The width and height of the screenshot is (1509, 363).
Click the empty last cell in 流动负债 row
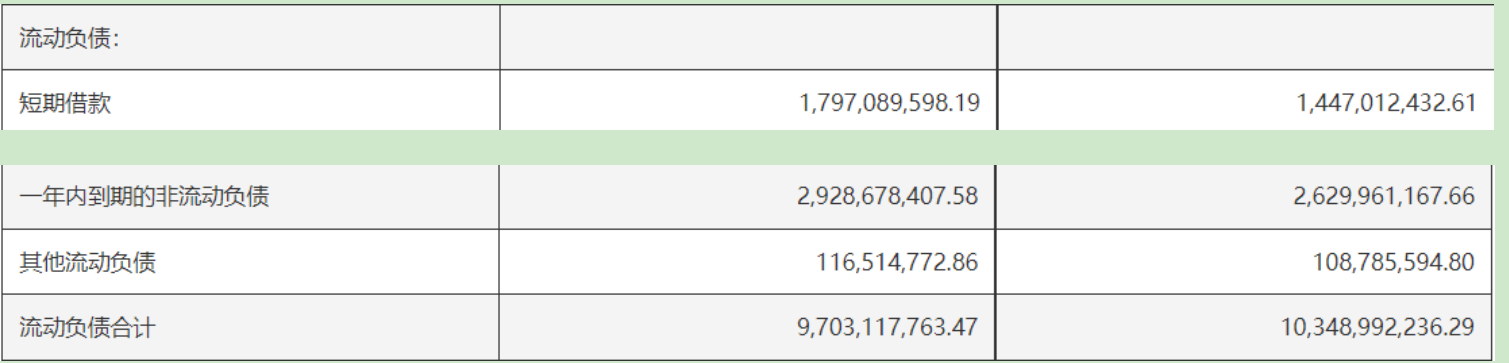tap(1244, 39)
